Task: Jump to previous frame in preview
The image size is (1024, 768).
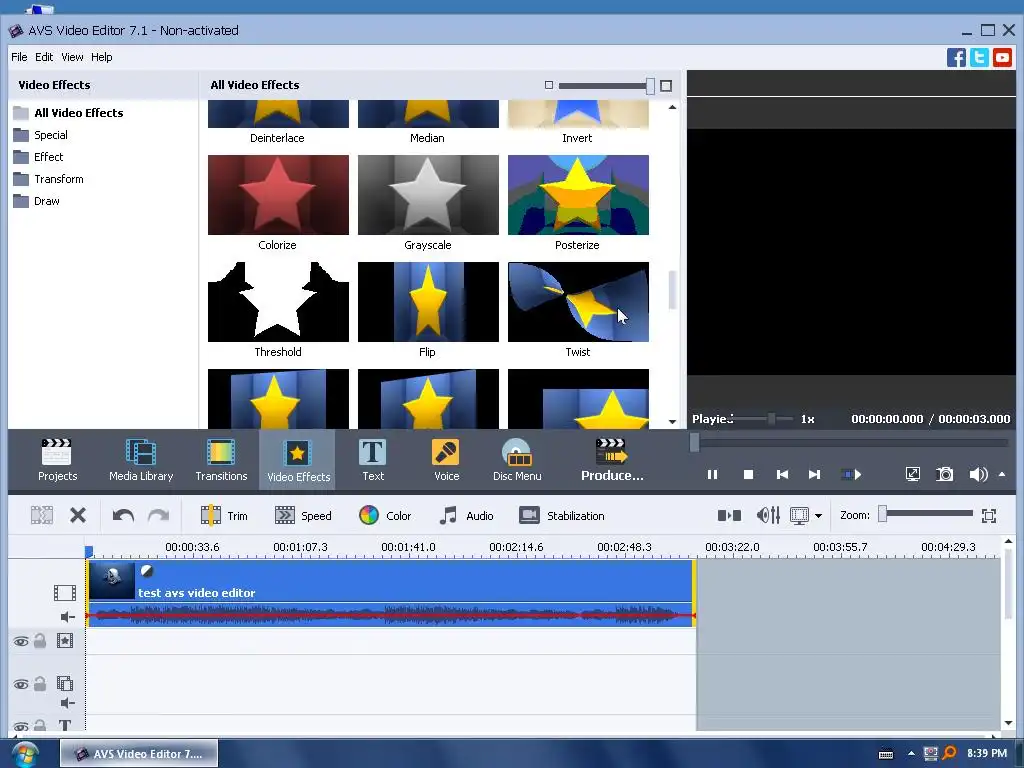Action: (x=782, y=475)
